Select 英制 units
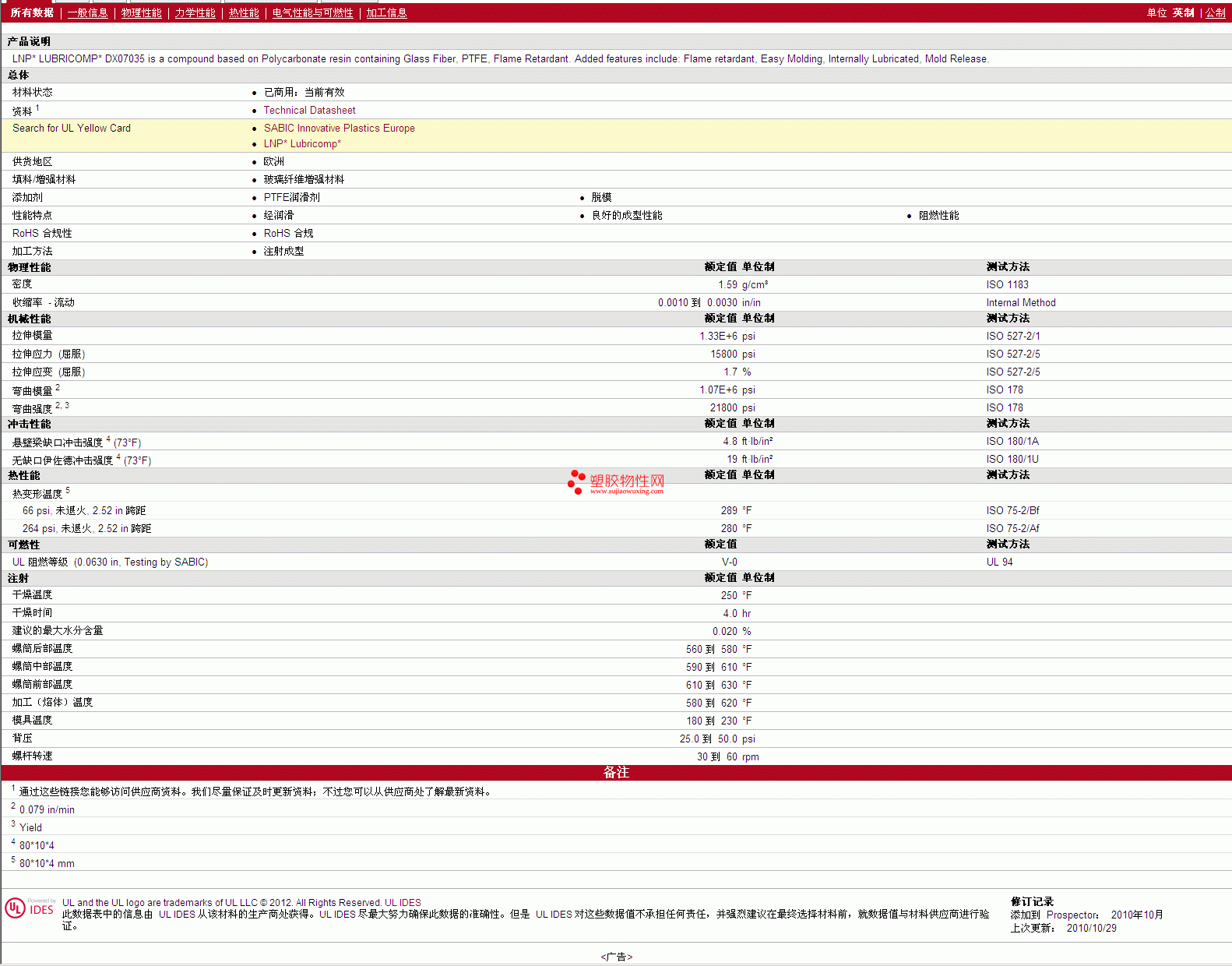The height and width of the screenshot is (966, 1232). click(x=1183, y=12)
